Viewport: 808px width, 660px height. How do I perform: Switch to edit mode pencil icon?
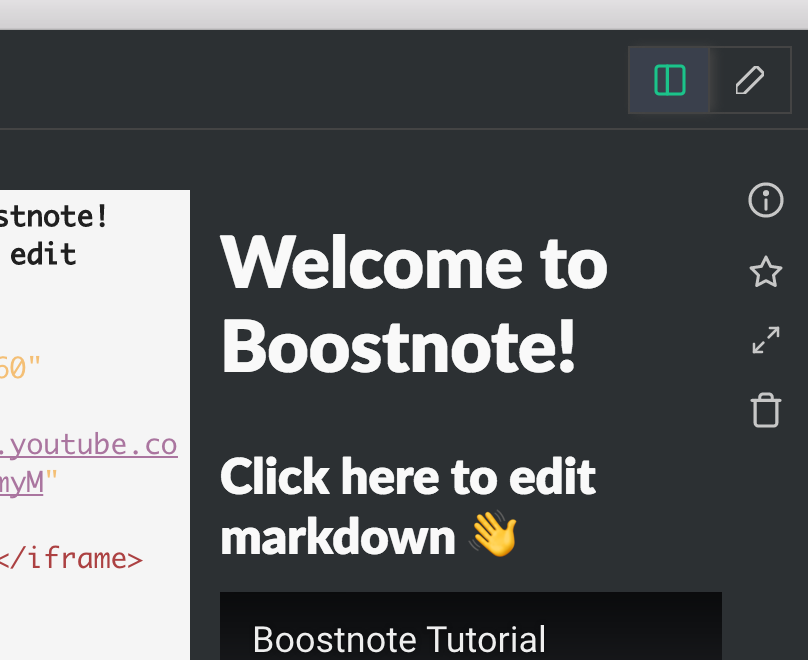[x=750, y=80]
